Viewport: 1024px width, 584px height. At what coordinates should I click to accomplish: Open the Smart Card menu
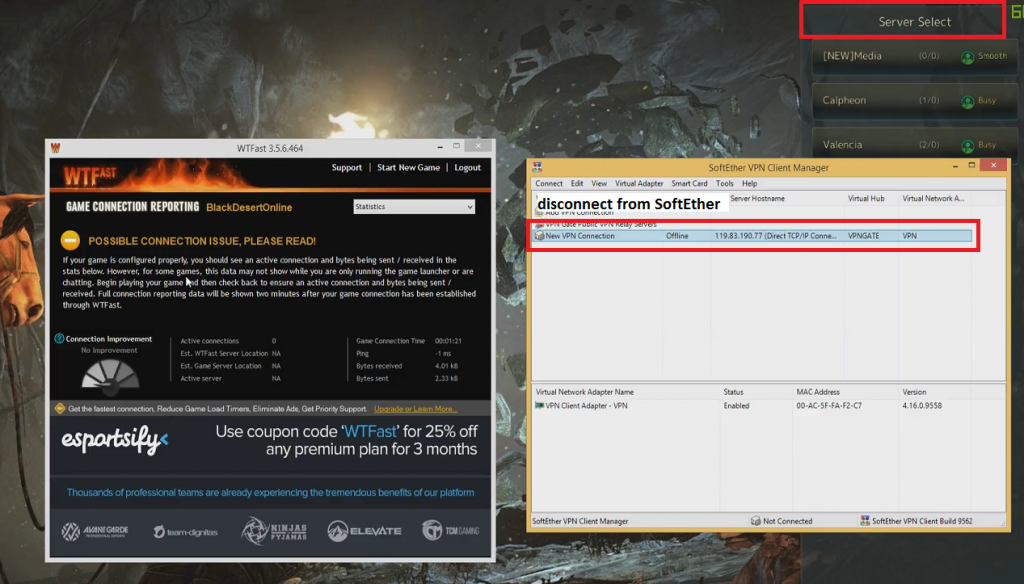[689, 184]
